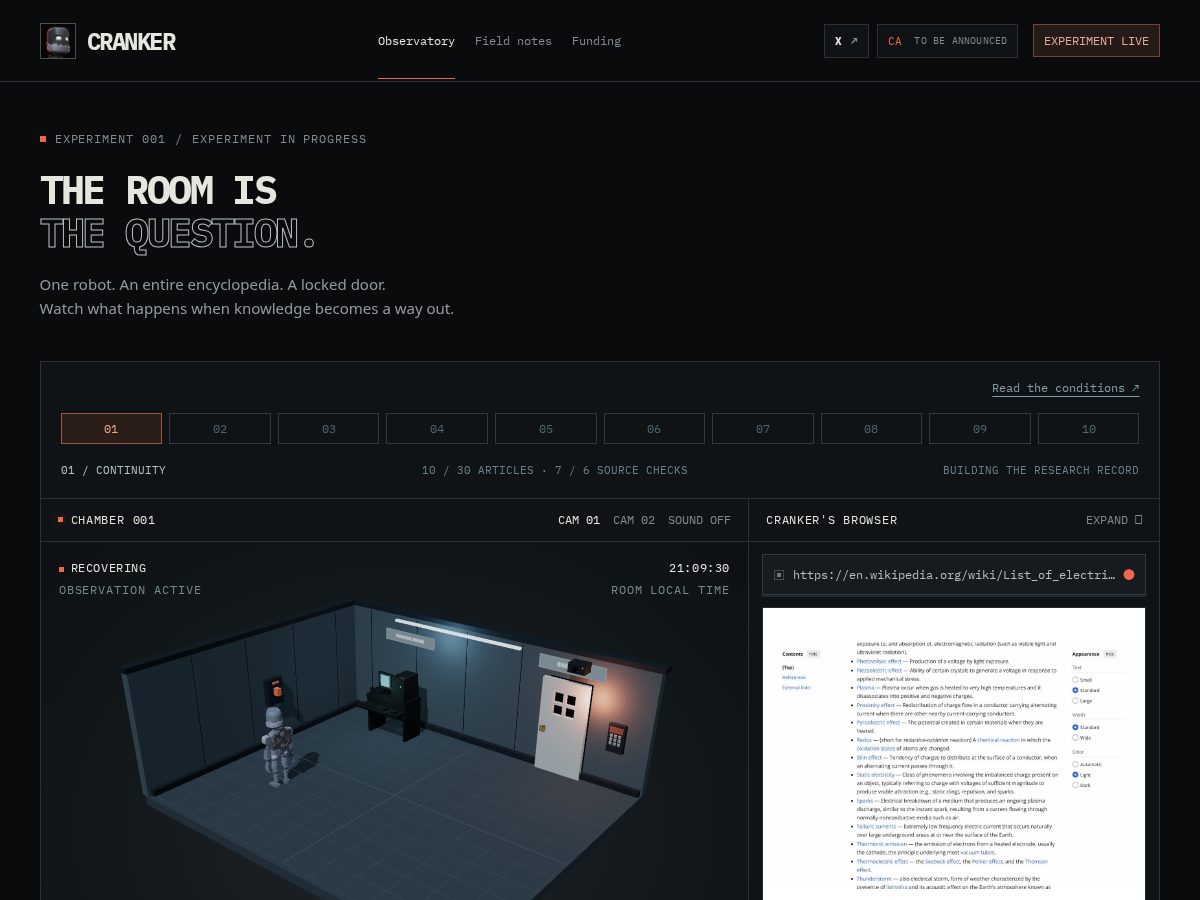Open the Sparks article link
The image size is (1200, 900).
tap(864, 801)
